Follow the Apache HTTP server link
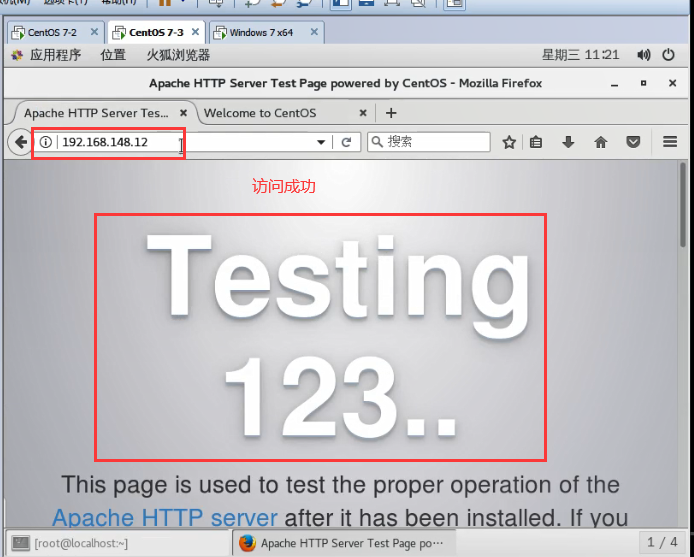 (x=165, y=517)
